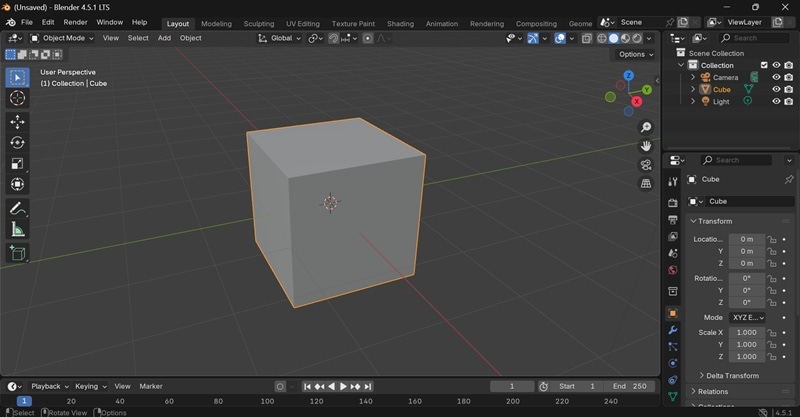Open the Keying dropdown in timeline
Viewport: 800px width, 417px height.
tap(90, 386)
